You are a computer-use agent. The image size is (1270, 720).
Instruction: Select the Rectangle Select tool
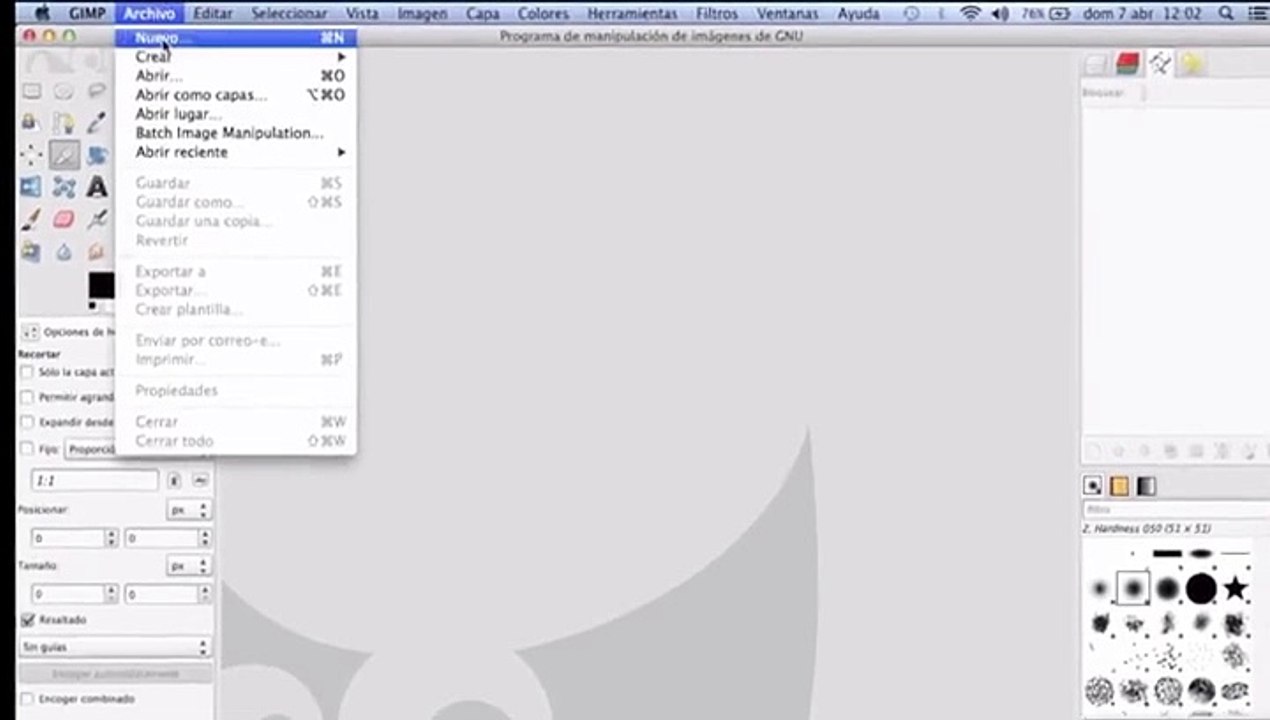32,92
